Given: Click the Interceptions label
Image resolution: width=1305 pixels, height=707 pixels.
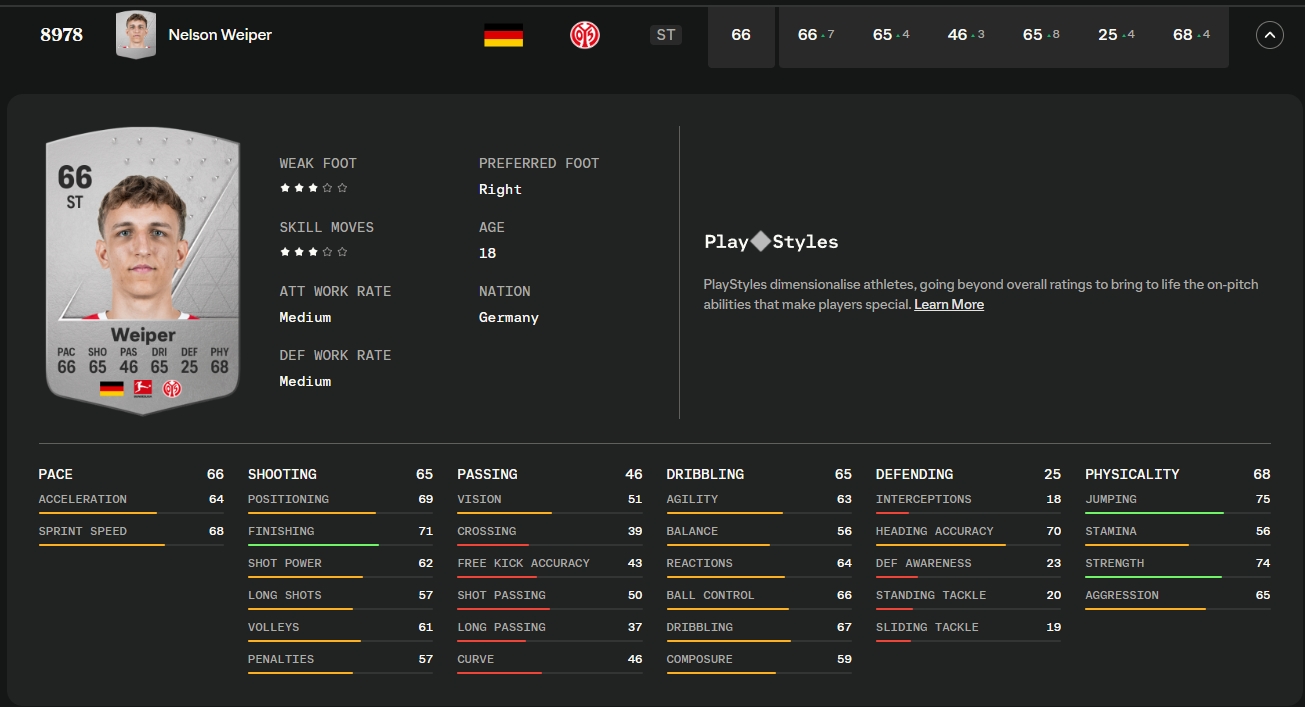Looking at the screenshot, I should tap(924, 499).
